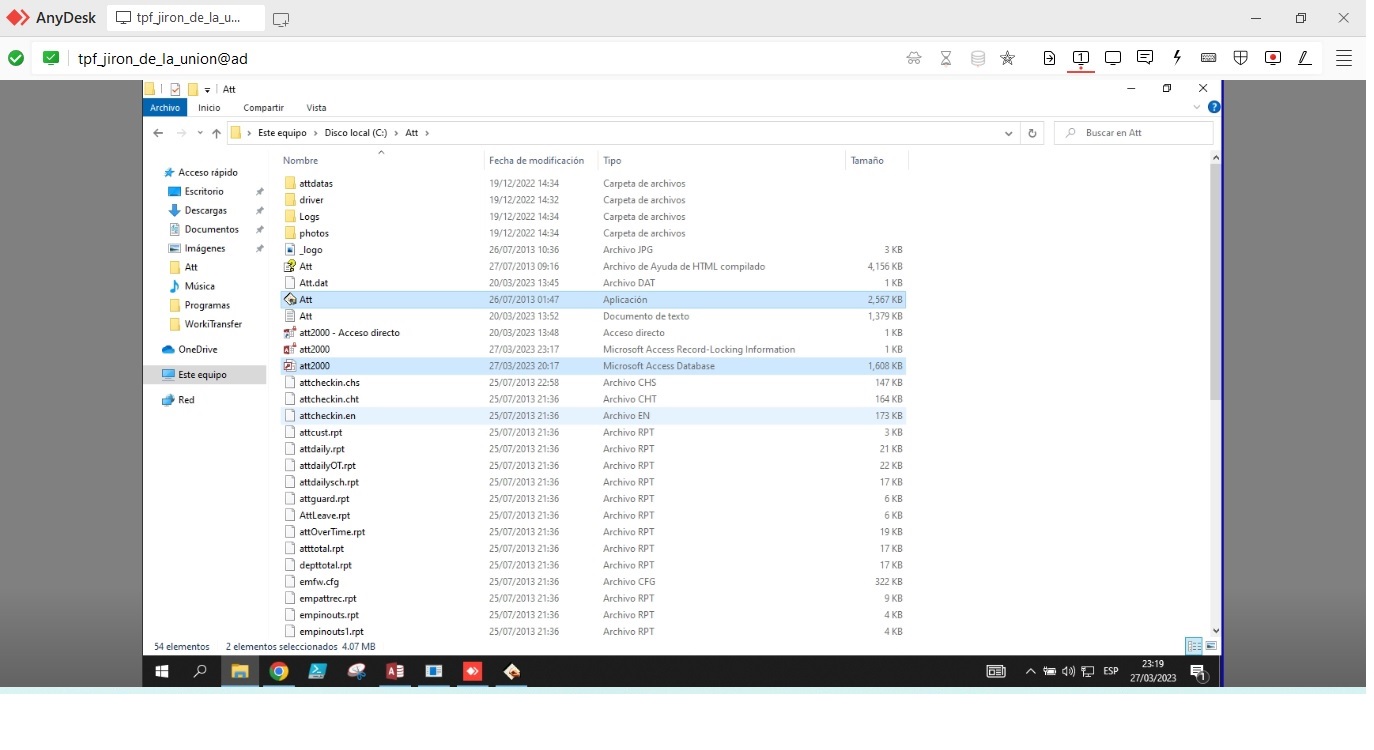1374x750 pixels.
Task: Select Descargas in navigation pane
Action: (205, 210)
